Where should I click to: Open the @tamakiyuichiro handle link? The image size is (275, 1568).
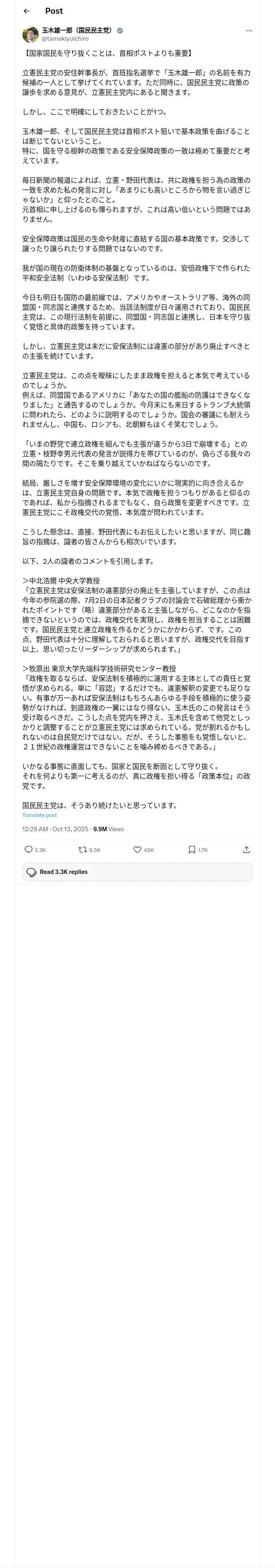point(65,39)
